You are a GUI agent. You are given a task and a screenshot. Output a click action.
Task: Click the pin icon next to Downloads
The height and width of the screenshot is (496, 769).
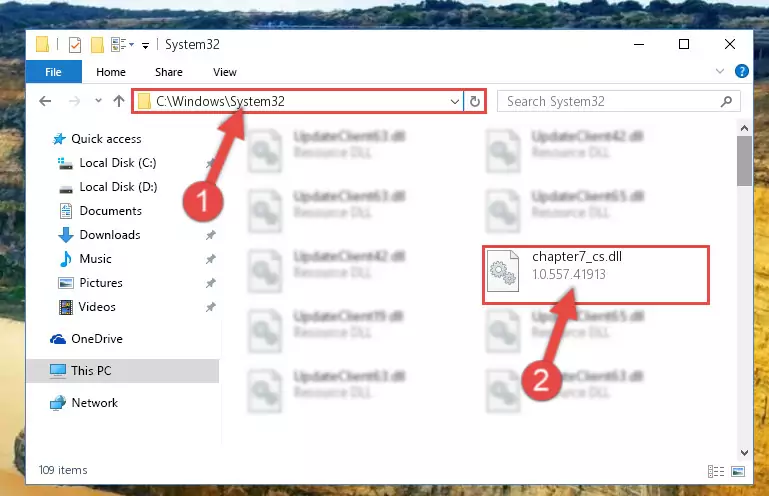click(x=210, y=235)
